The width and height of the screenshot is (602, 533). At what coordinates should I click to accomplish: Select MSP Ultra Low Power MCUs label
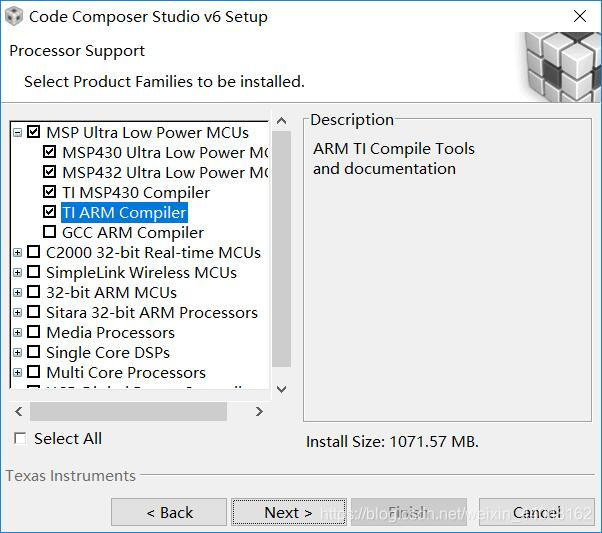tap(147, 132)
